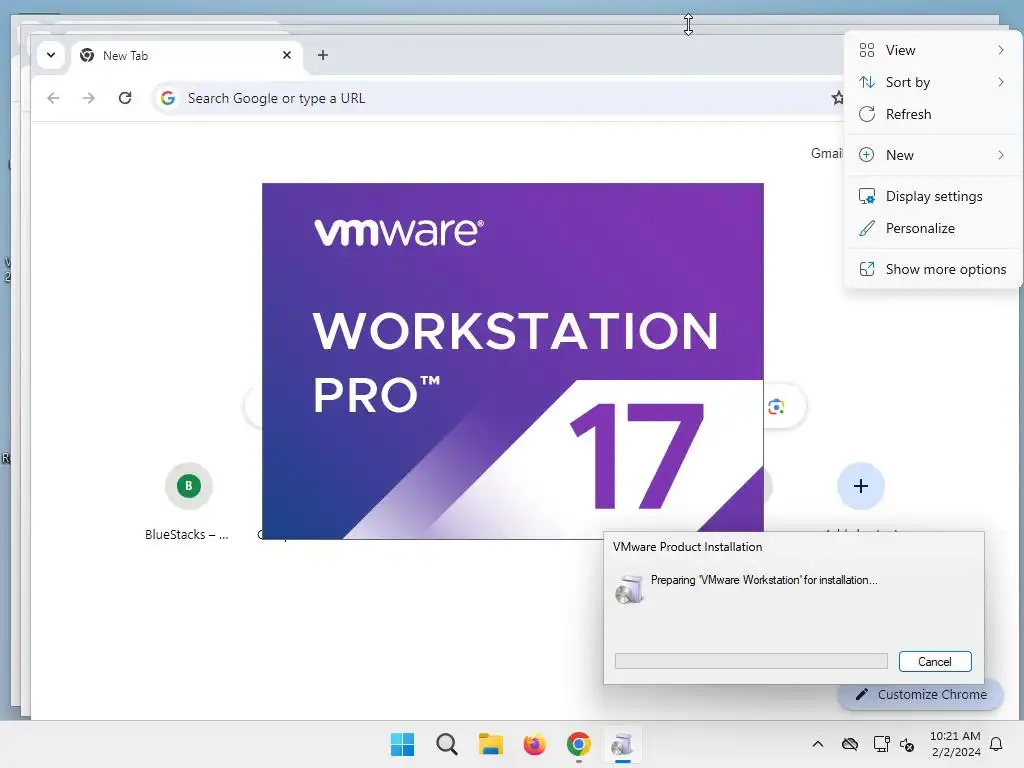Click the muted volume tray icon
The width and height of the screenshot is (1024, 768).
coord(907,744)
